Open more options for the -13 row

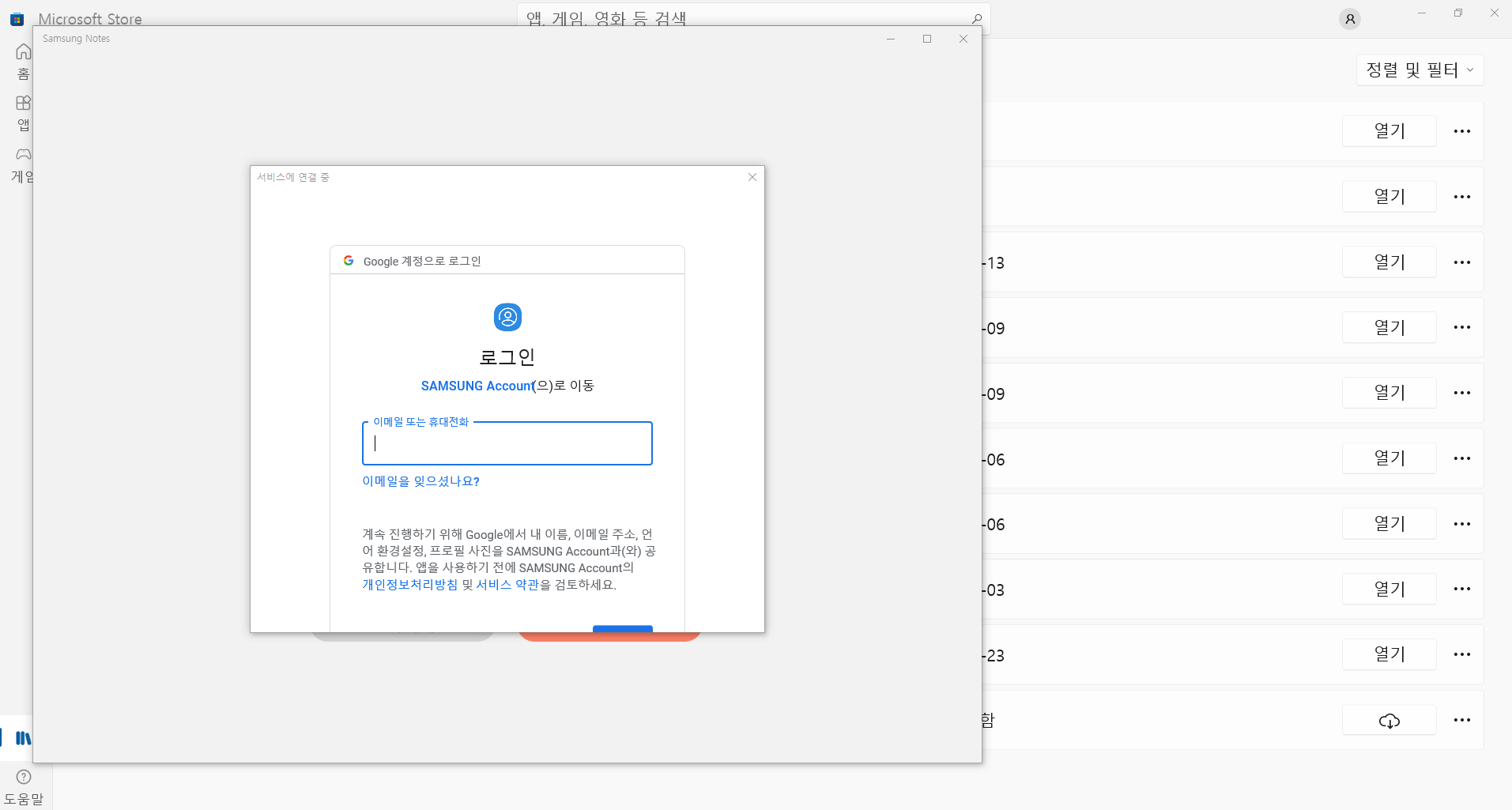coord(1462,262)
